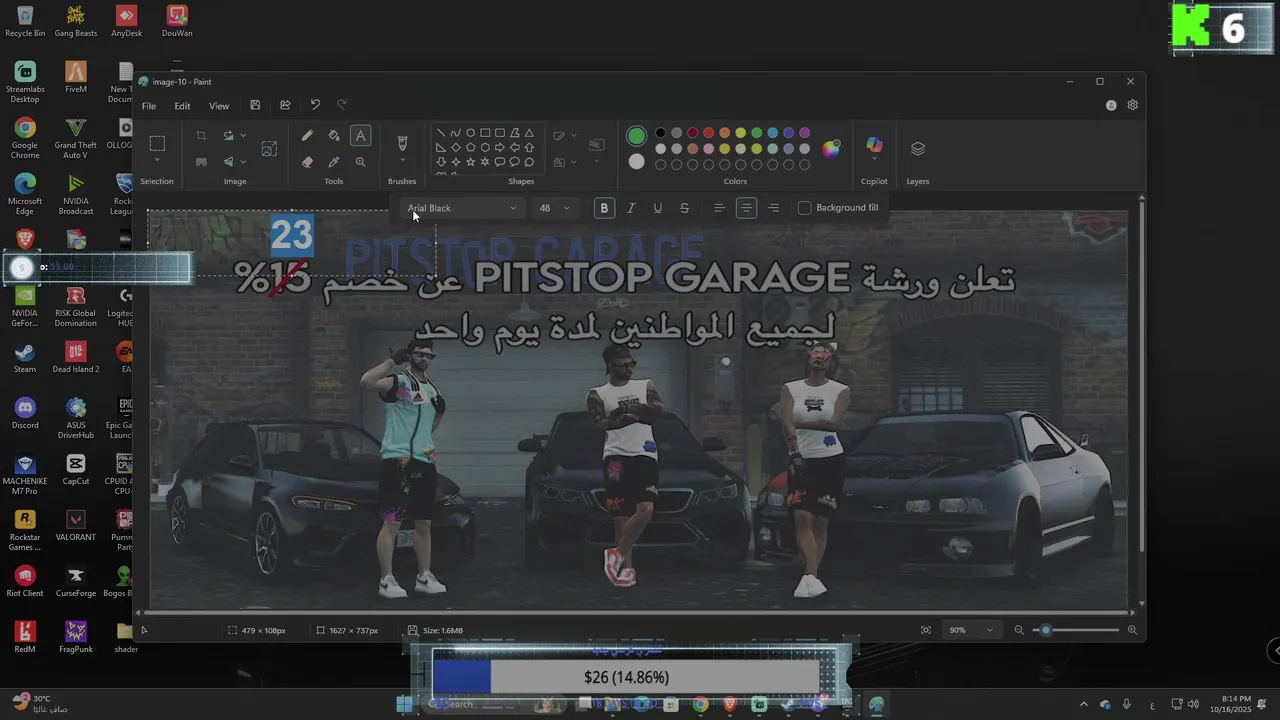Pick the black palette color
1280x720 pixels.
tap(660, 133)
